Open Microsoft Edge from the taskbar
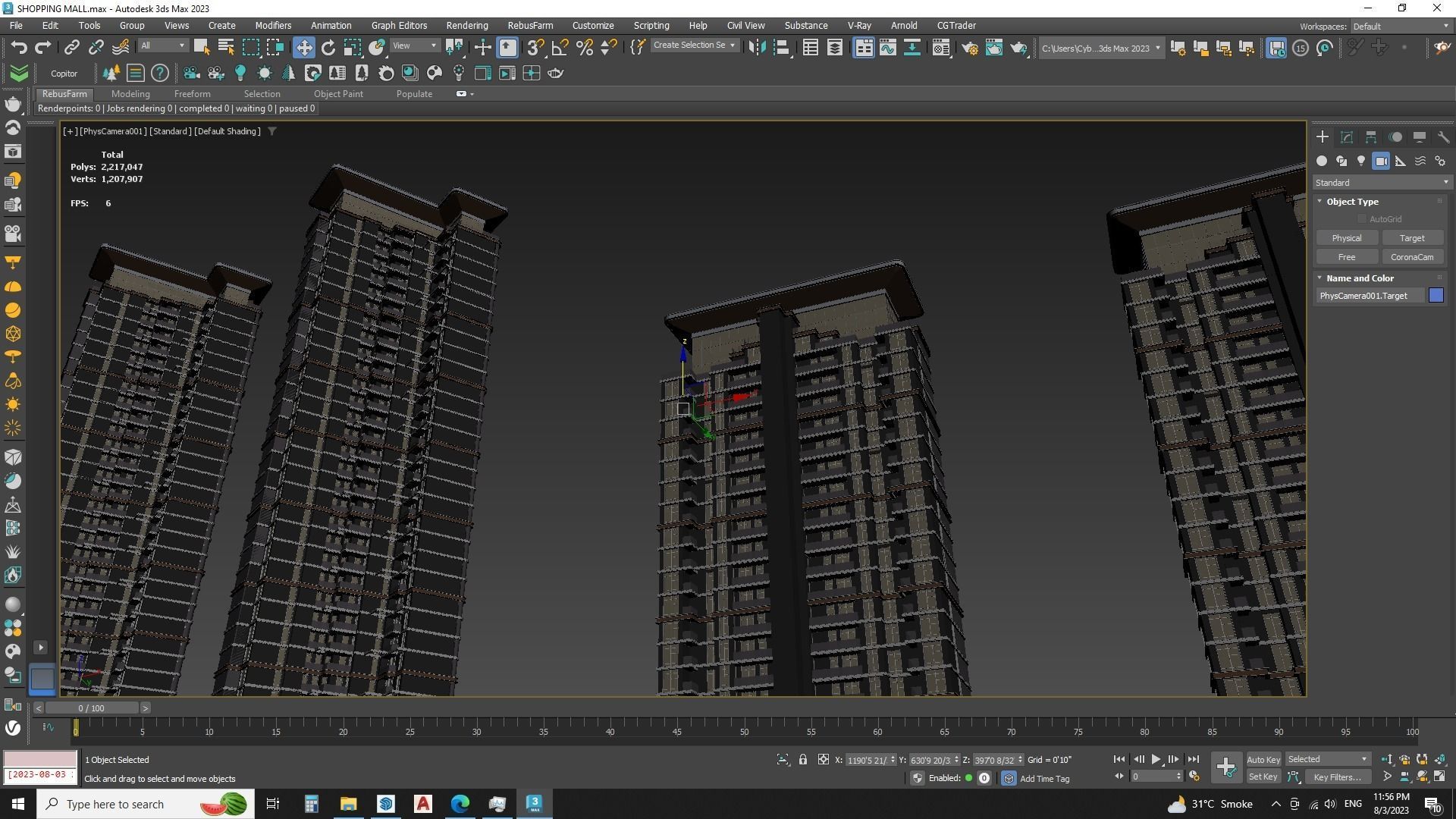 [x=460, y=804]
